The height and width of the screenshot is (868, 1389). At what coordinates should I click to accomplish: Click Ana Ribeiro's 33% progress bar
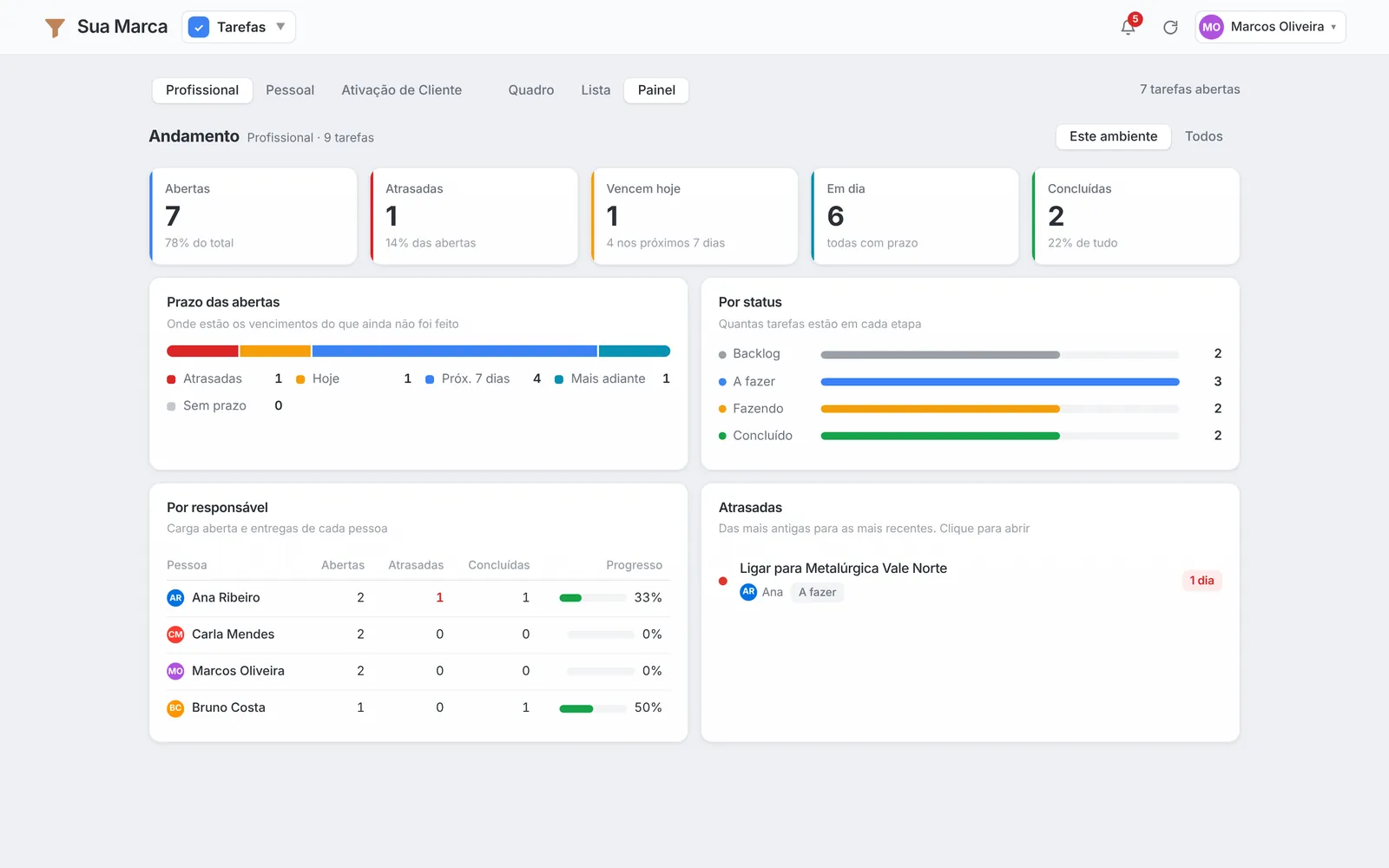coord(593,598)
